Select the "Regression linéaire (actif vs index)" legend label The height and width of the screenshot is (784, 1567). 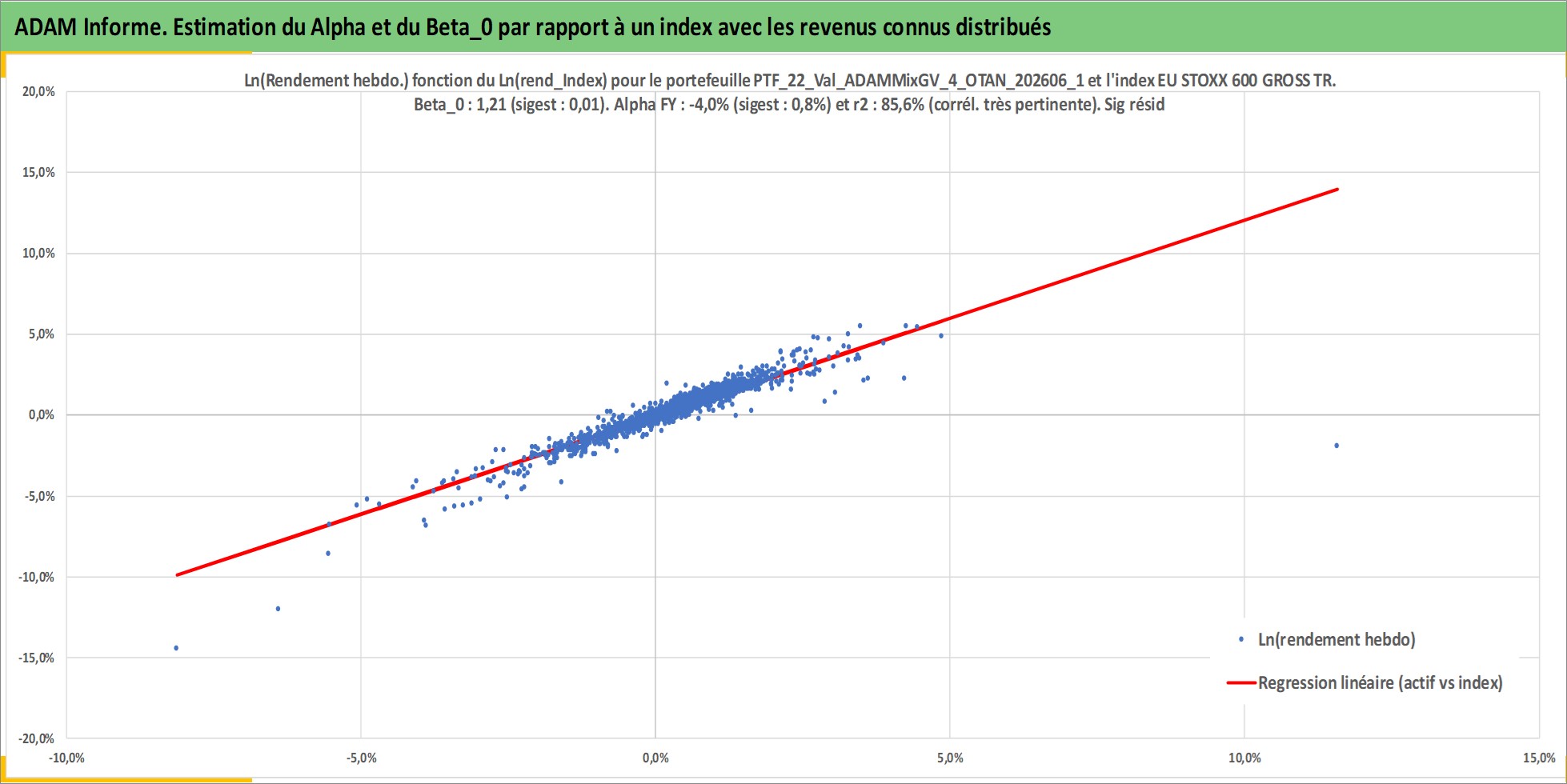tap(1381, 683)
